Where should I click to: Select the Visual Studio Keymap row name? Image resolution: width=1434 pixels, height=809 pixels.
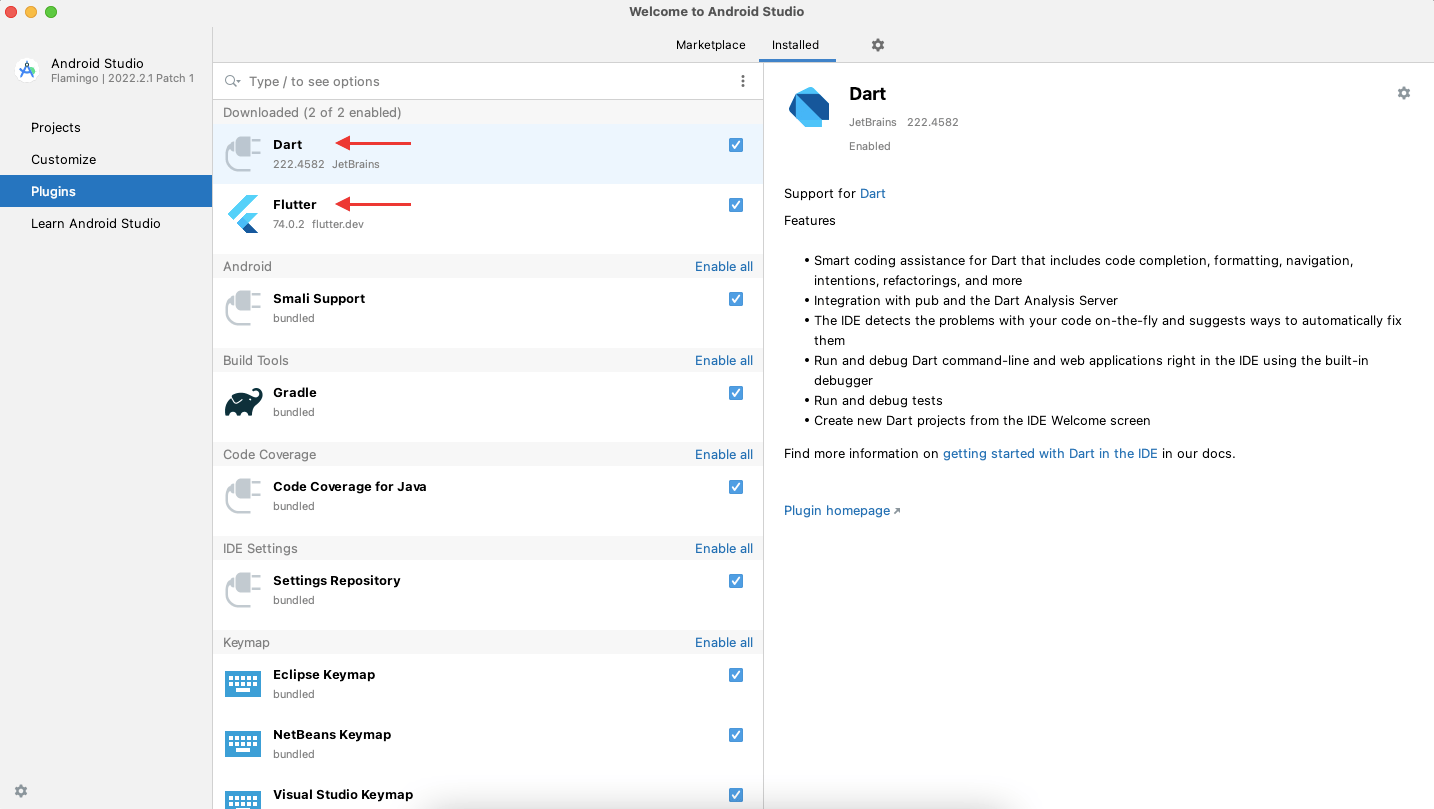click(343, 794)
